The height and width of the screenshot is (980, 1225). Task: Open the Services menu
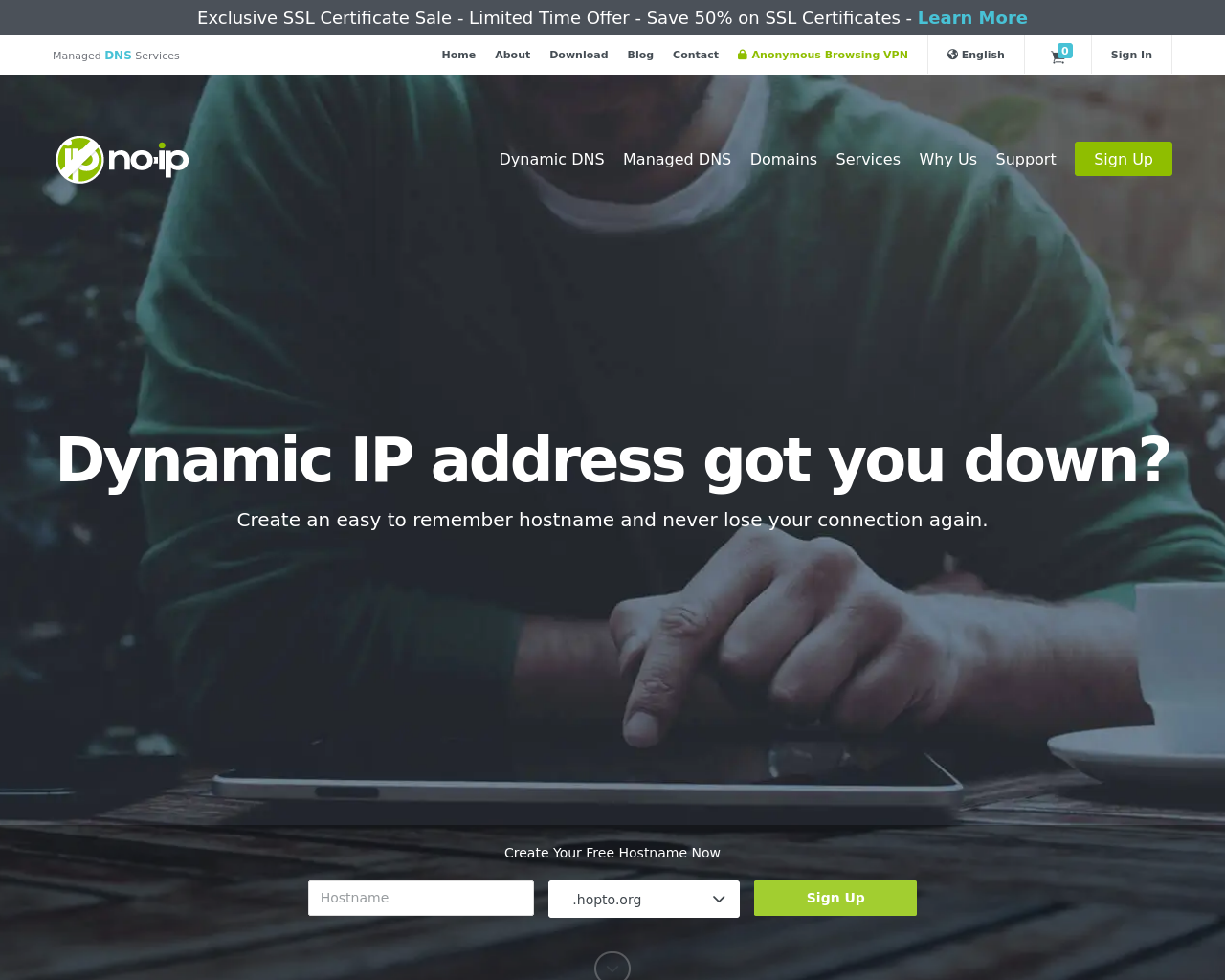click(x=868, y=159)
